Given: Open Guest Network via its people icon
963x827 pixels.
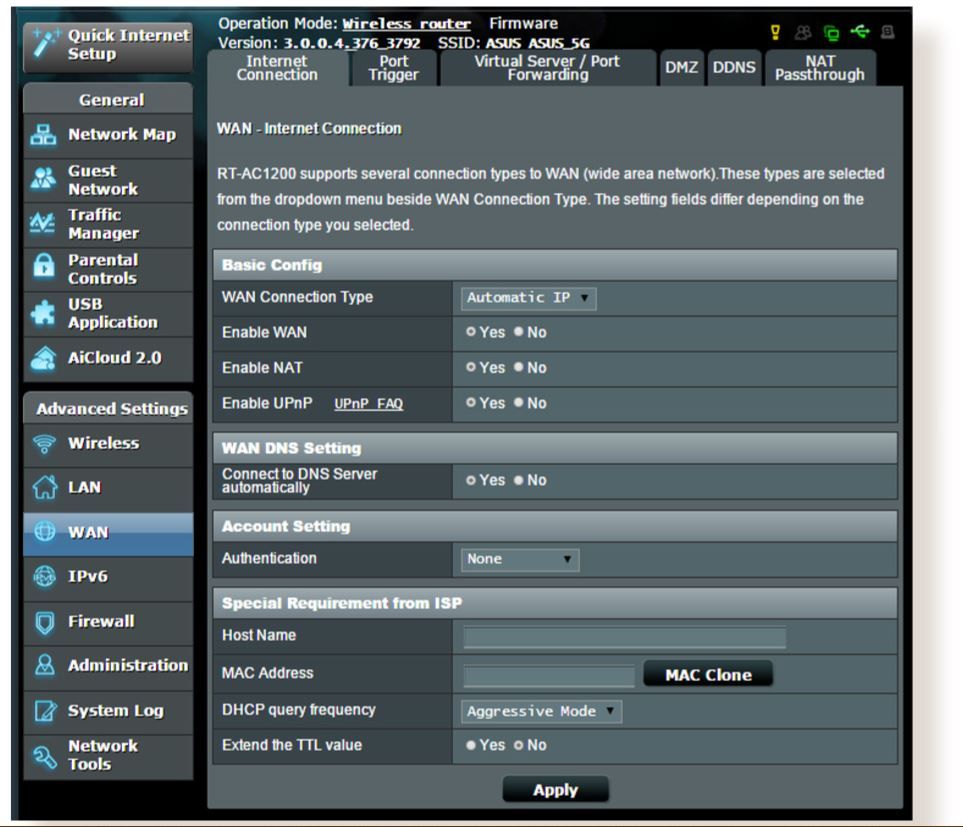Looking at the screenshot, I should [x=44, y=180].
